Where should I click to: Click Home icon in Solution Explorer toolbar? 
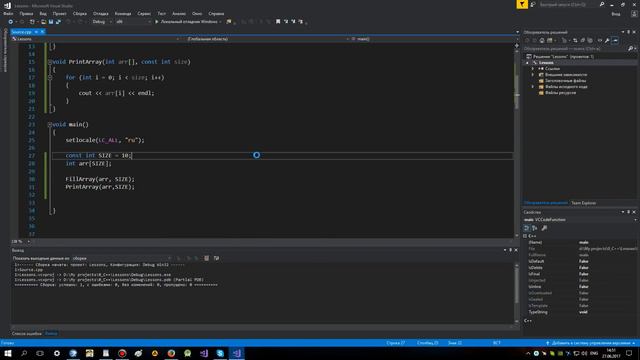(x=542, y=40)
